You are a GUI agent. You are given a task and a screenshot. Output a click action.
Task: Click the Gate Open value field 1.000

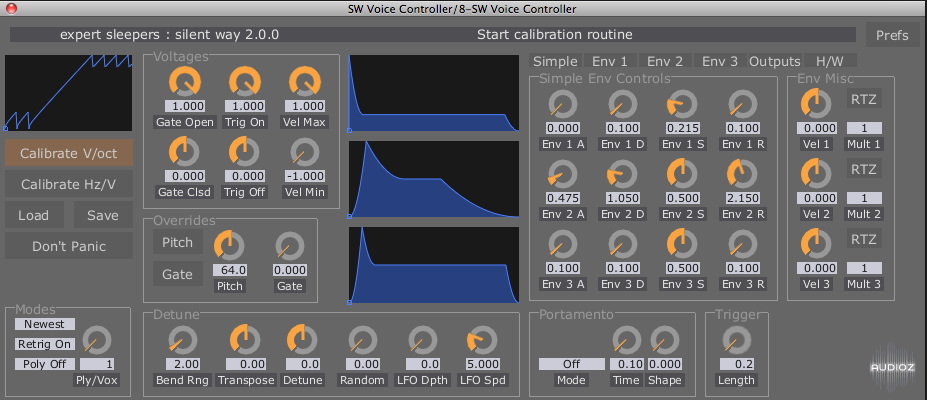[x=184, y=106]
